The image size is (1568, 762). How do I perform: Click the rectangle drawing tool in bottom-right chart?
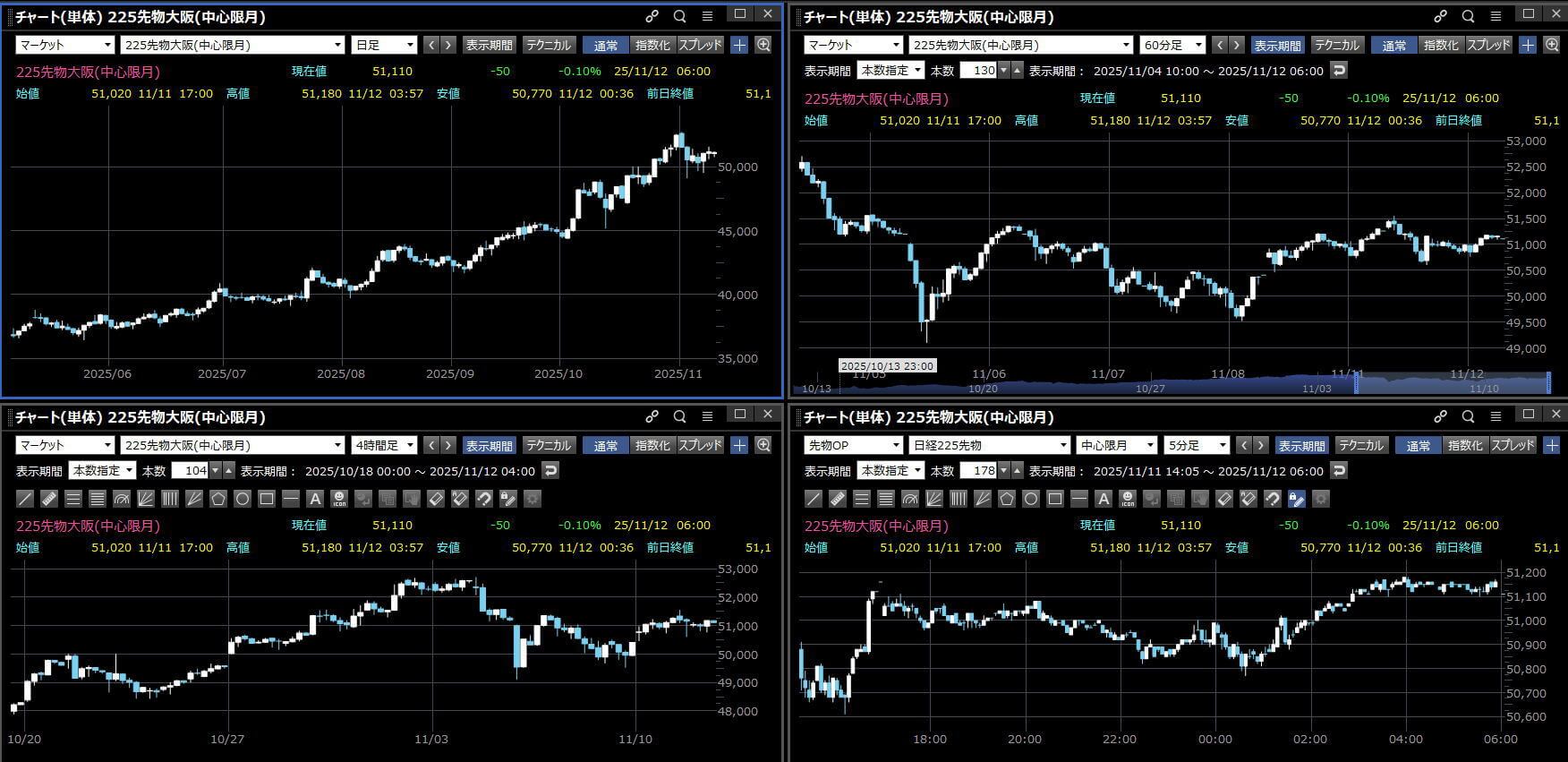coord(1055,499)
